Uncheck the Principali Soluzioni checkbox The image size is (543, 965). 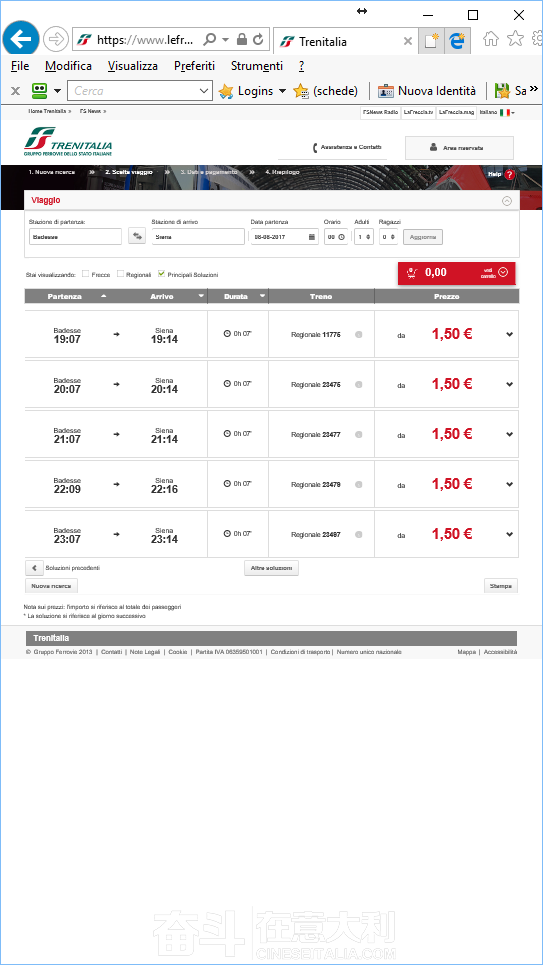161,274
